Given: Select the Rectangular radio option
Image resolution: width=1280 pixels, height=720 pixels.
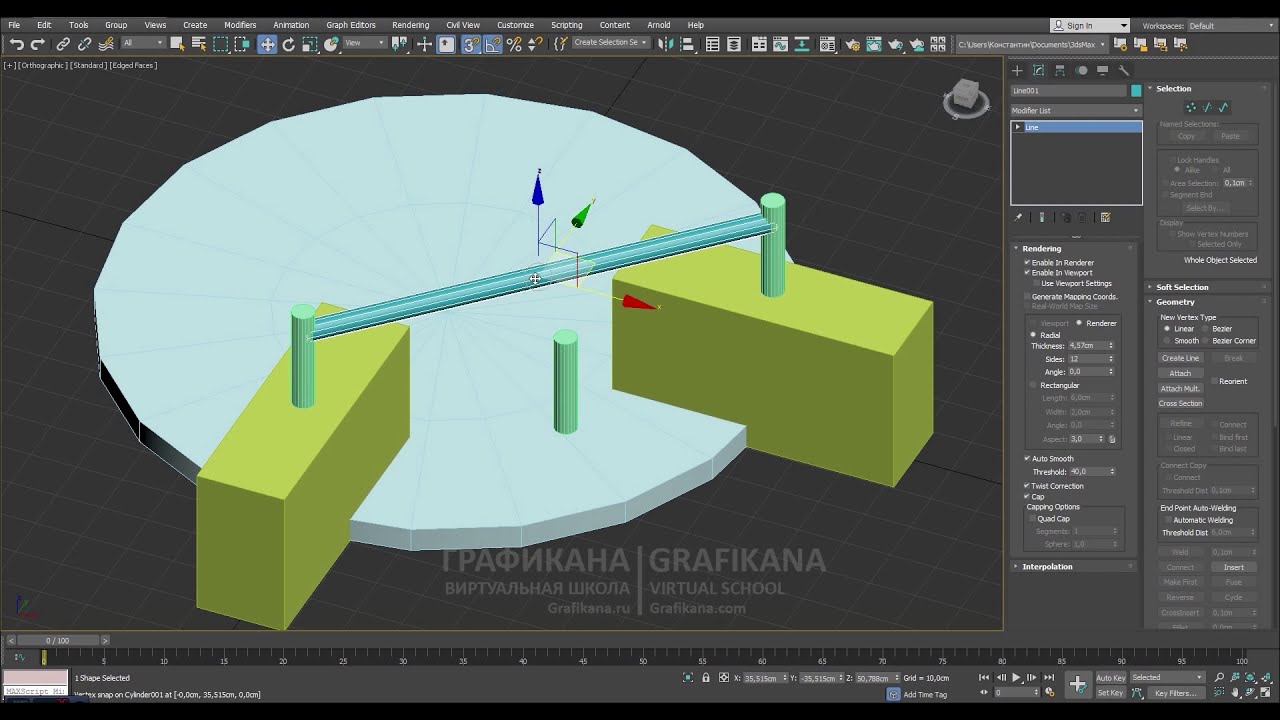Looking at the screenshot, I should click(x=1033, y=385).
